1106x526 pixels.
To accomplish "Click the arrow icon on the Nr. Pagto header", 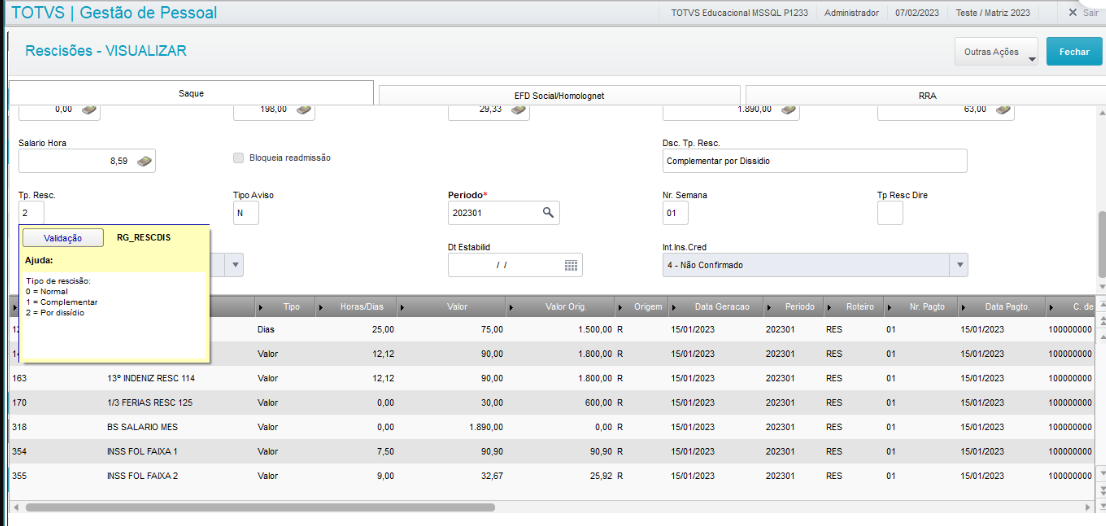I will click(x=890, y=307).
